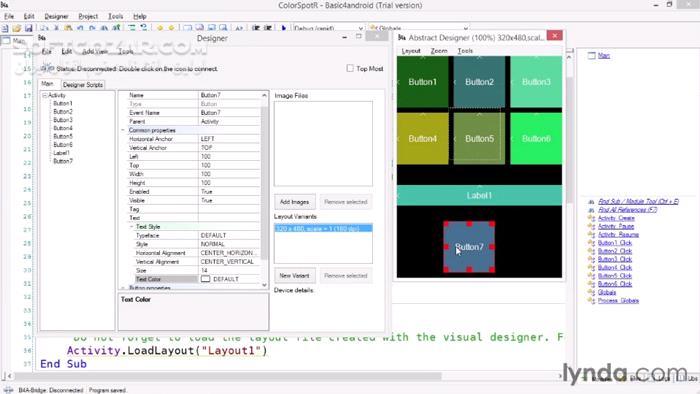The height and width of the screenshot is (394, 700).
Task: Click the sub icon beside Process_Globals
Action: click(591, 301)
